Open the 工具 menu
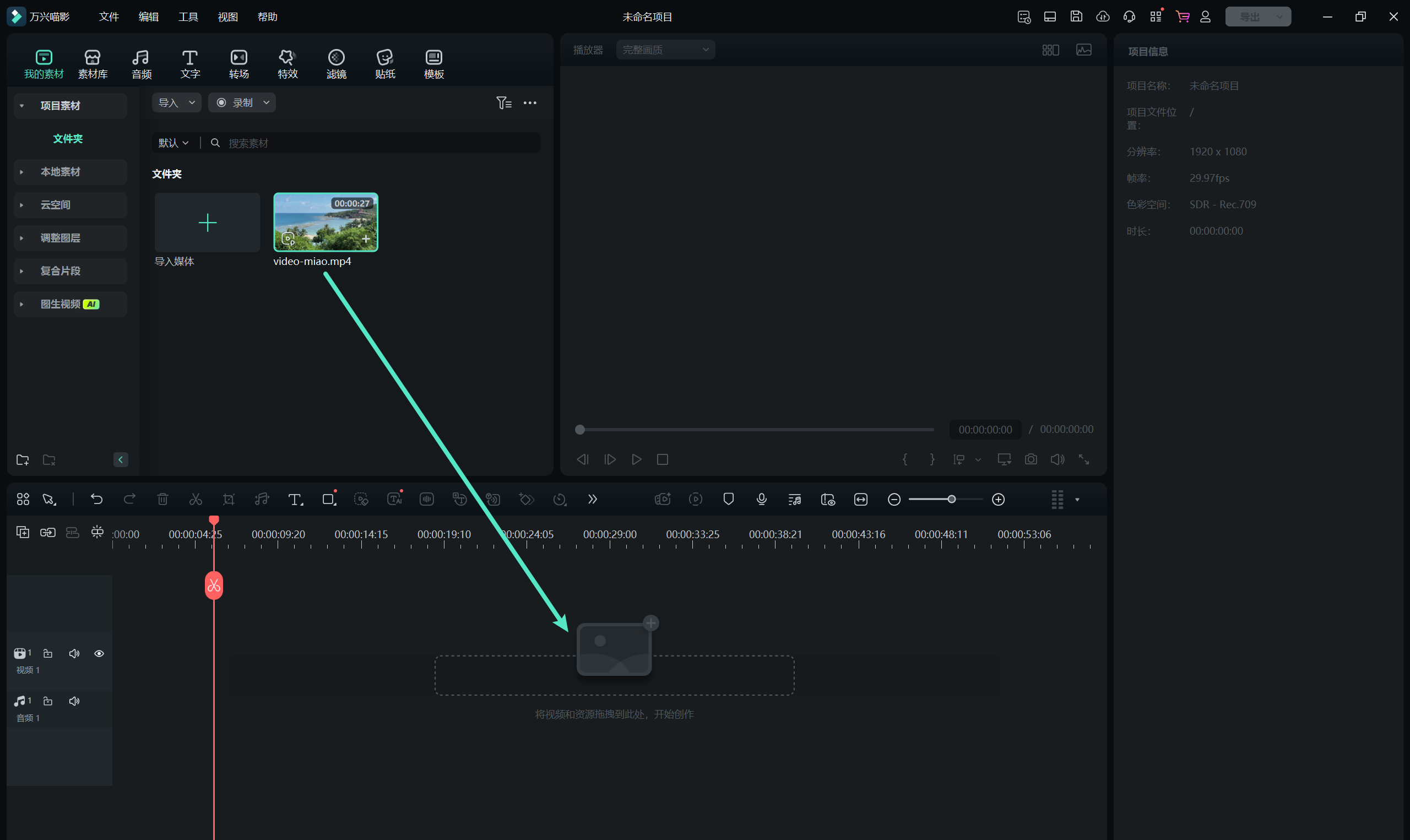Viewport: 1410px width, 840px height. [188, 17]
